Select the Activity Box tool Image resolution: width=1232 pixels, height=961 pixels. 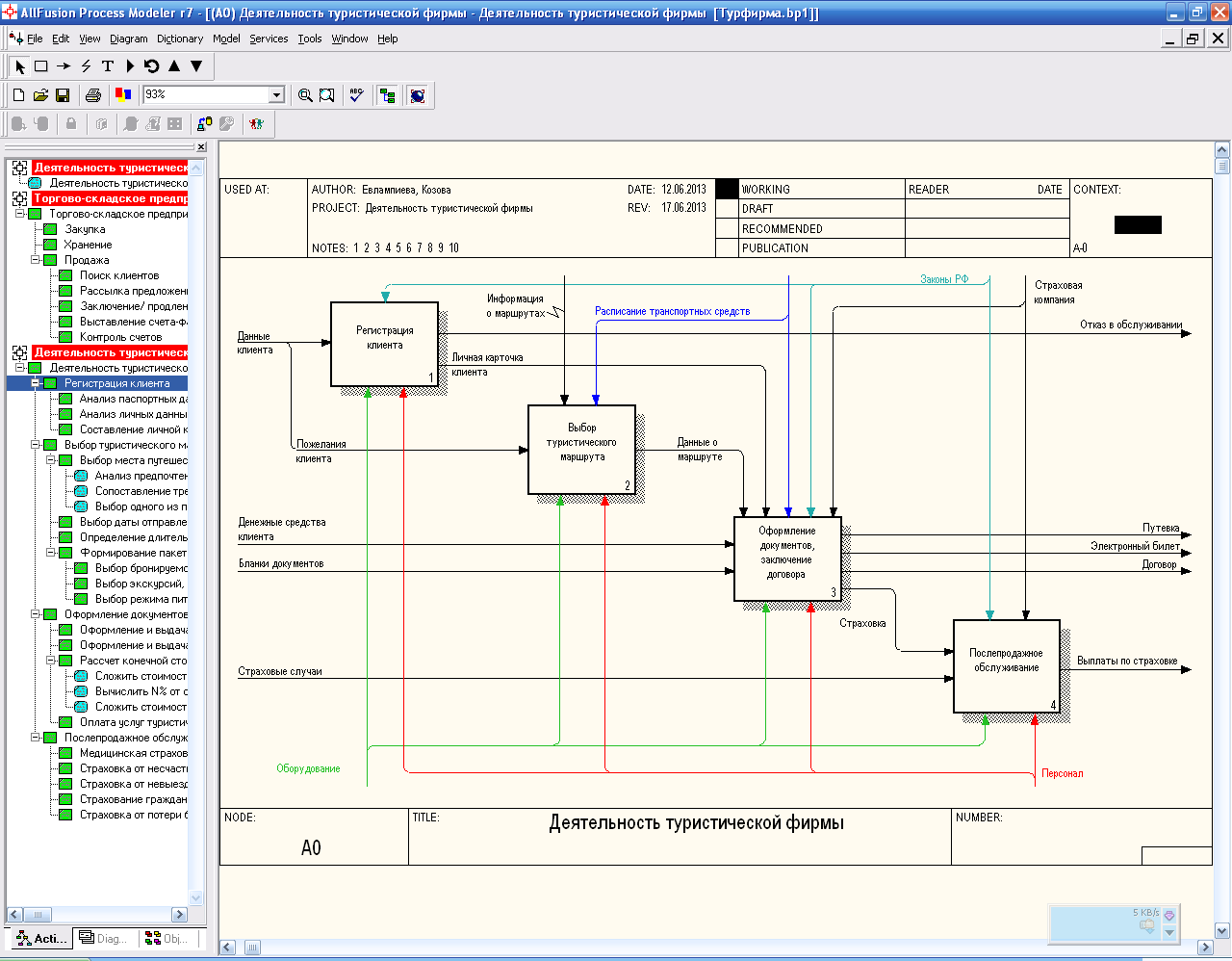(41, 66)
